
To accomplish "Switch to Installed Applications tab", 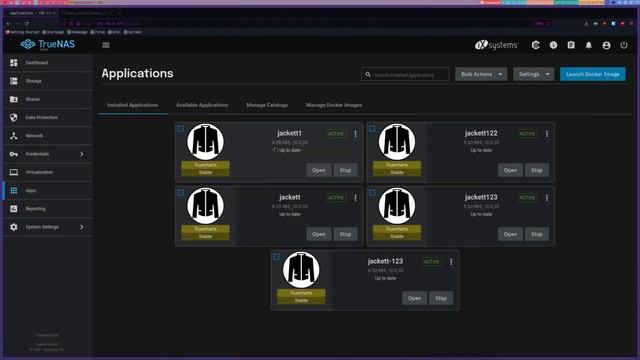I will point(133,105).
